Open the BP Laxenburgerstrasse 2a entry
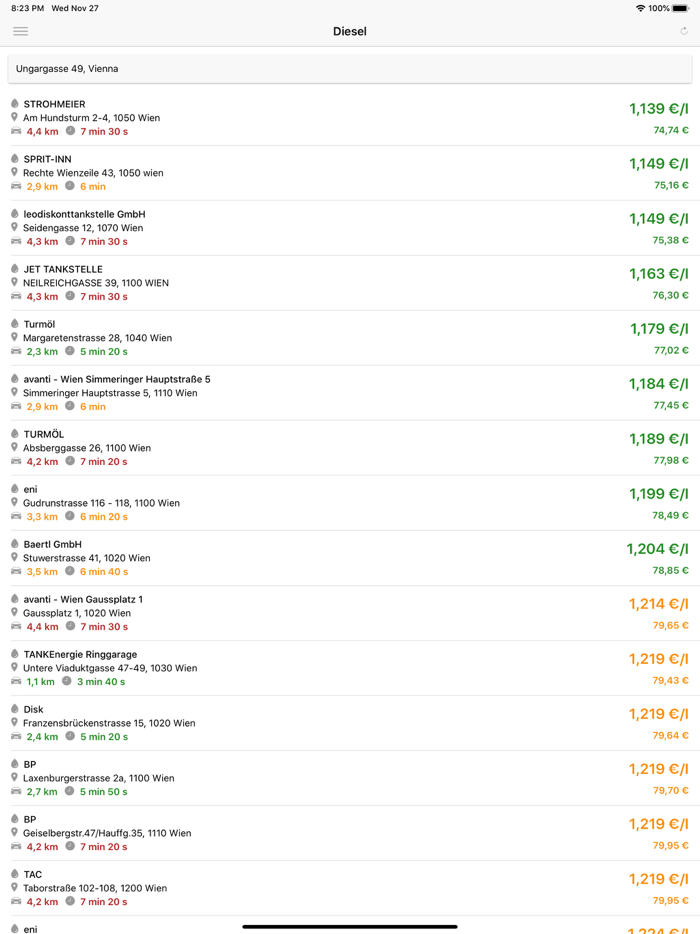This screenshot has height=934, width=700. pyautogui.click(x=300, y=777)
